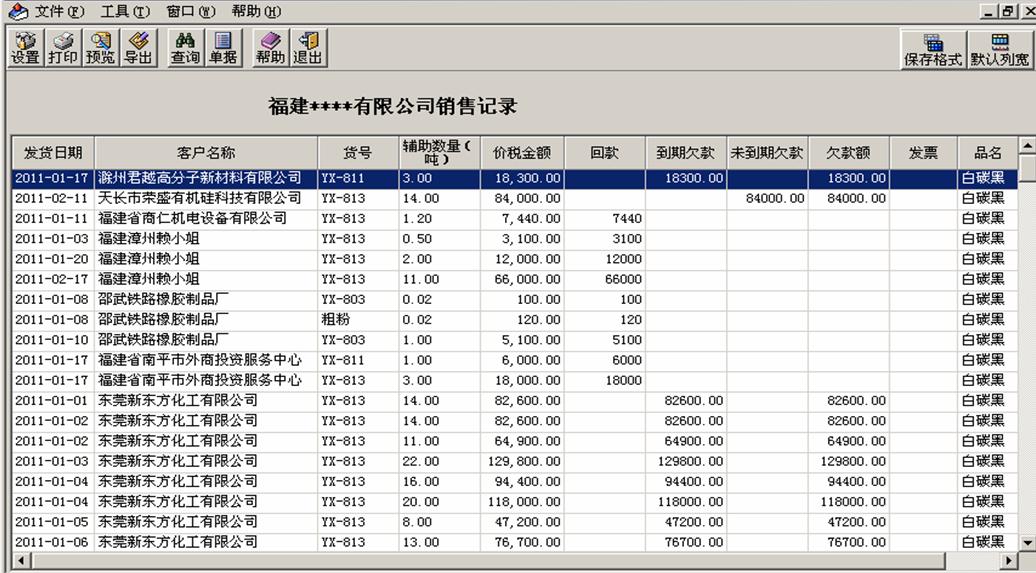
Task: Click horizontal scrollbar right arrow
Action: (1008, 561)
